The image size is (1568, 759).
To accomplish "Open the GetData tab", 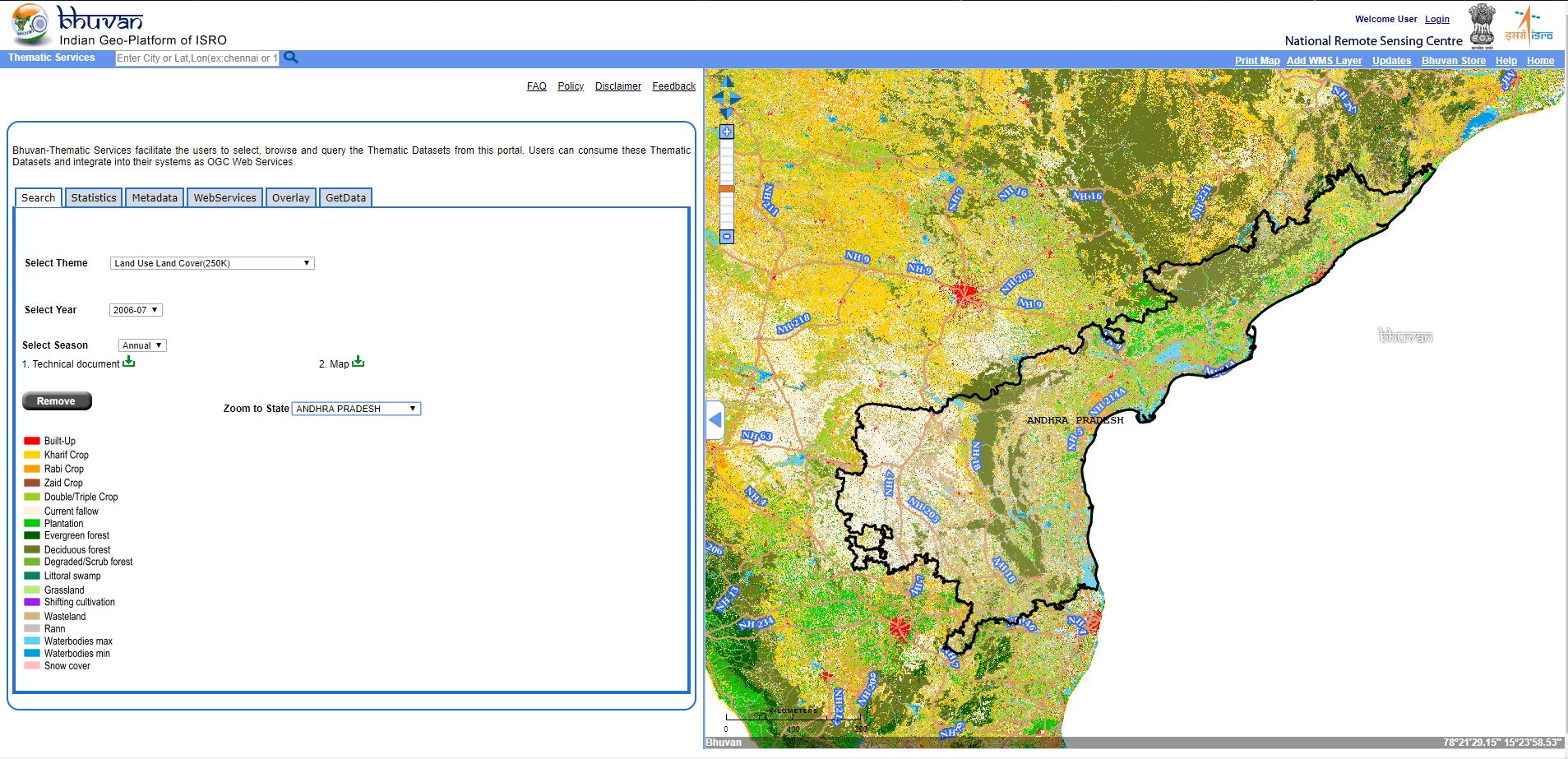I will pos(345,197).
